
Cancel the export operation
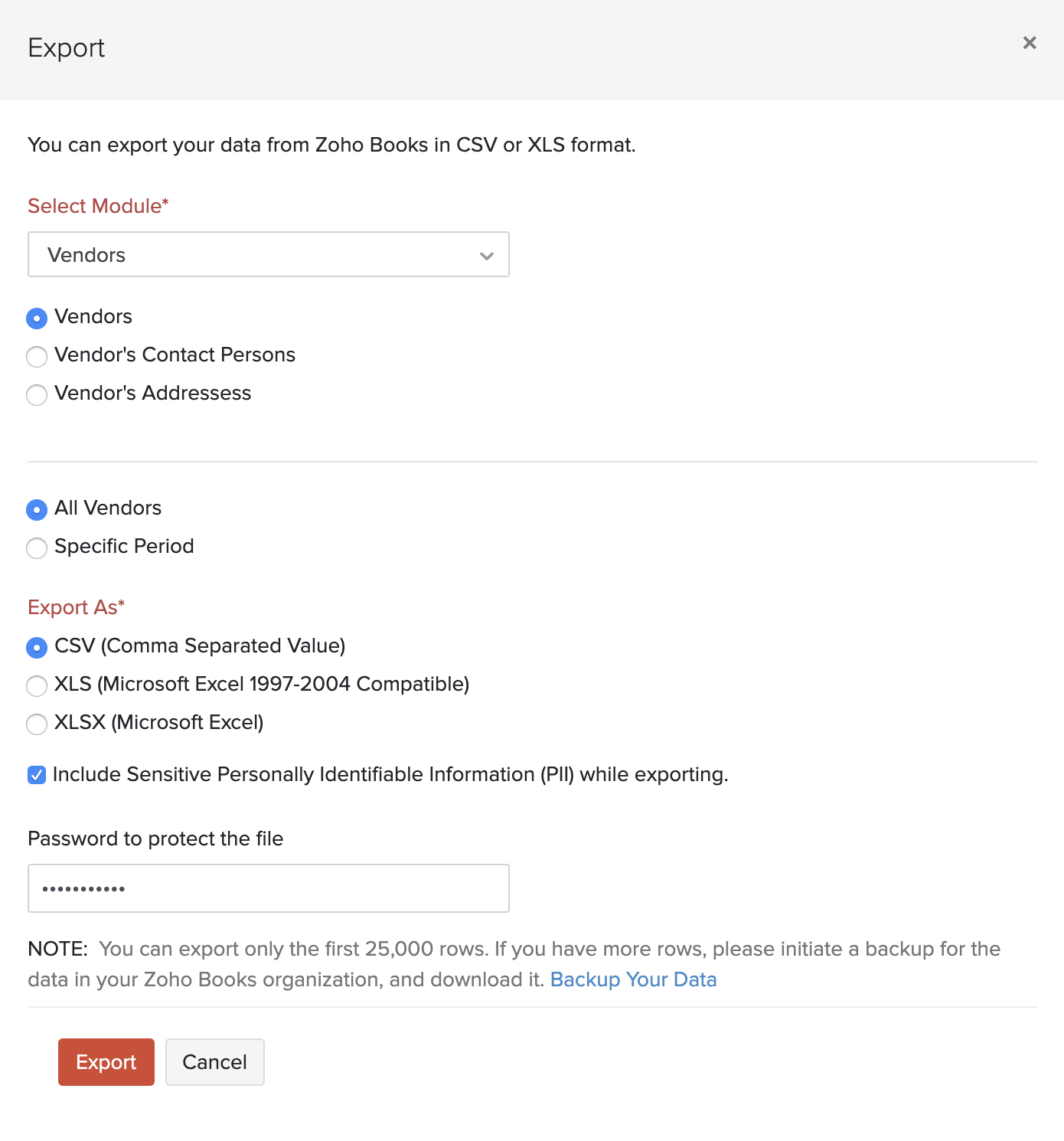coord(214,1062)
